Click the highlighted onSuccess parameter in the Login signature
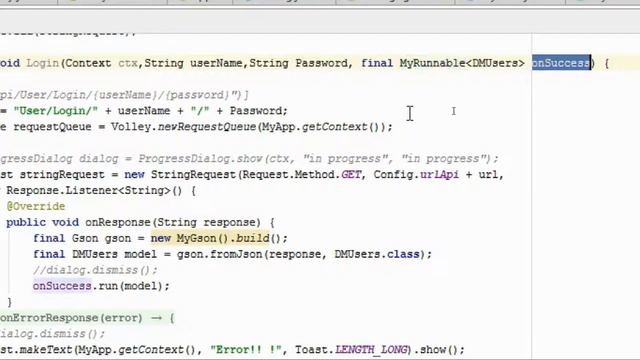The image size is (640, 360). [561, 63]
